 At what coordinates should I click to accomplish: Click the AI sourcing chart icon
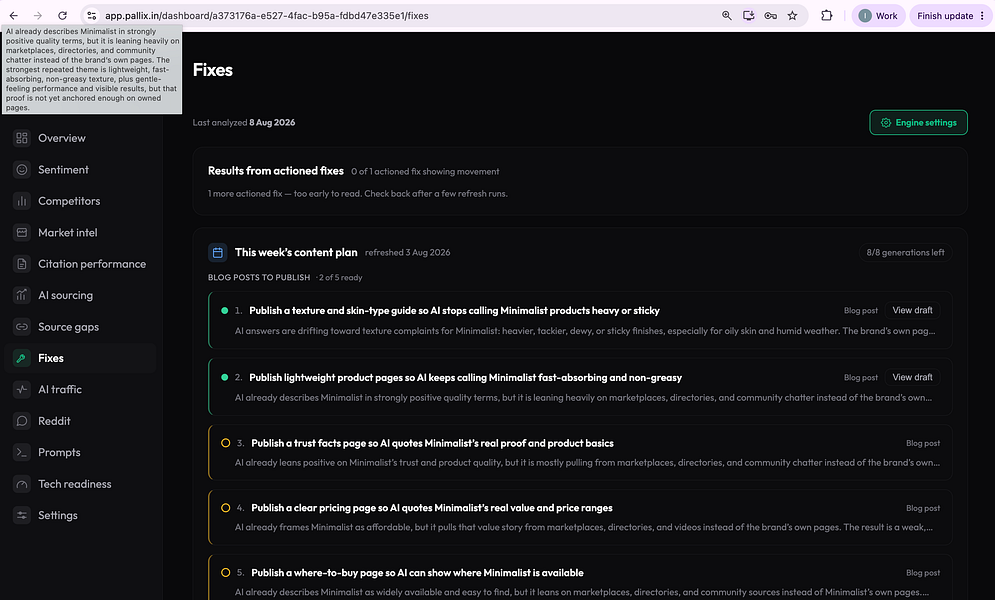click(22, 296)
